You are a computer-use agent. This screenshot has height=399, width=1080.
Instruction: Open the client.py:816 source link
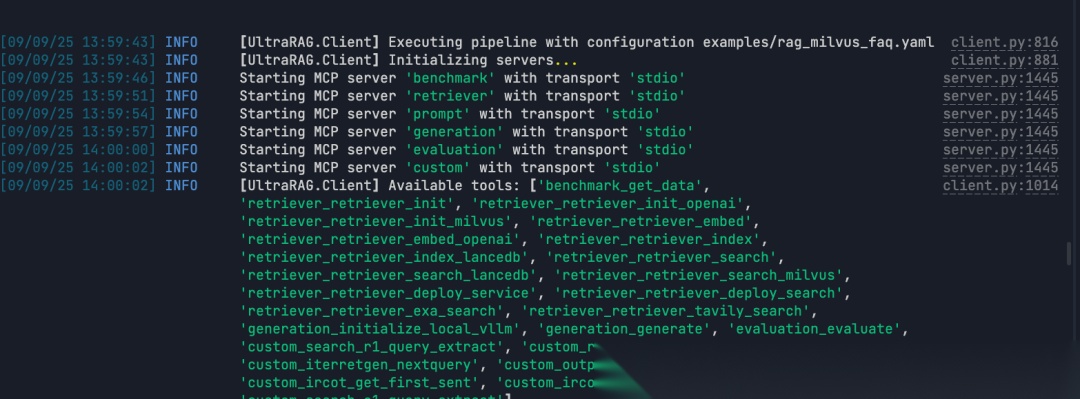tap(1004, 43)
